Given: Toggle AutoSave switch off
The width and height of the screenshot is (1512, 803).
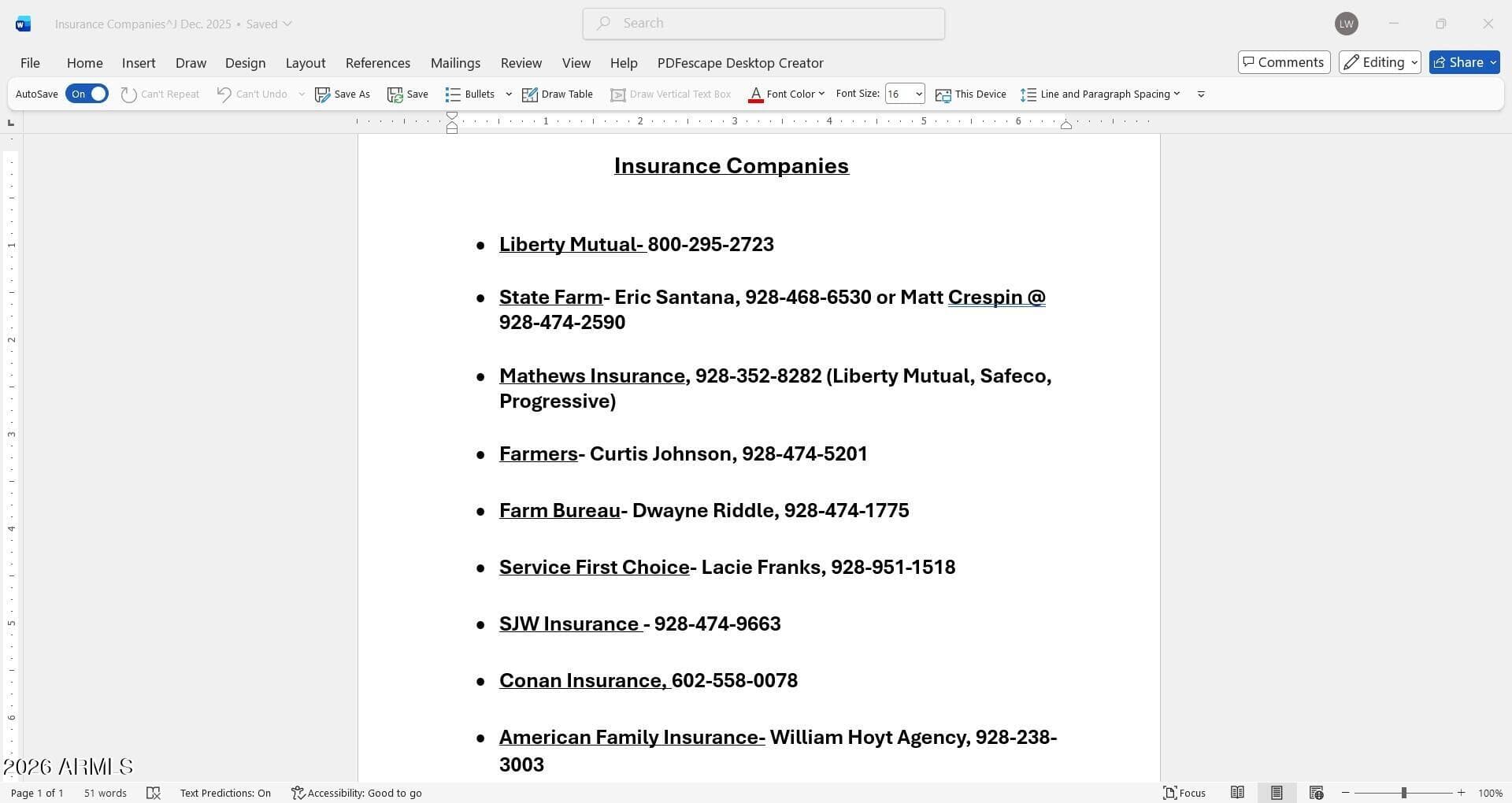Looking at the screenshot, I should 87,94.
